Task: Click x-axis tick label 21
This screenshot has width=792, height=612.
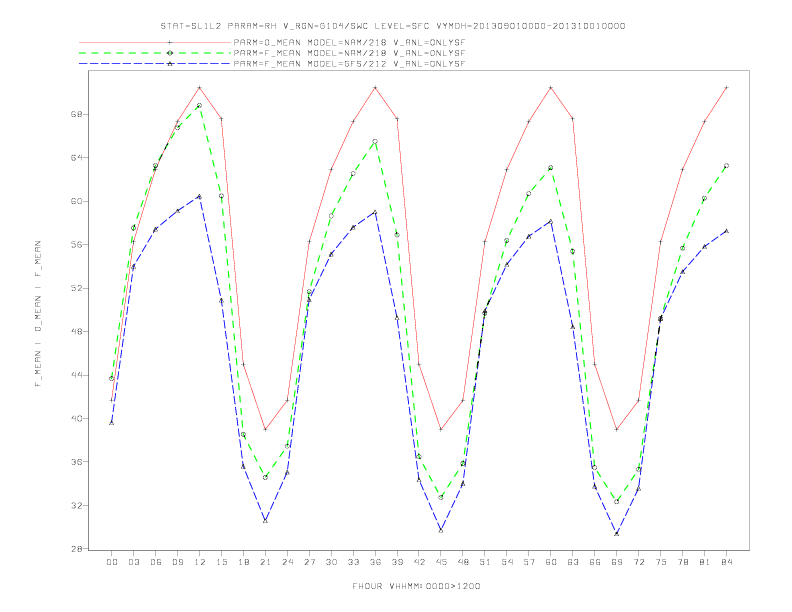Action: pyautogui.click(x=265, y=562)
